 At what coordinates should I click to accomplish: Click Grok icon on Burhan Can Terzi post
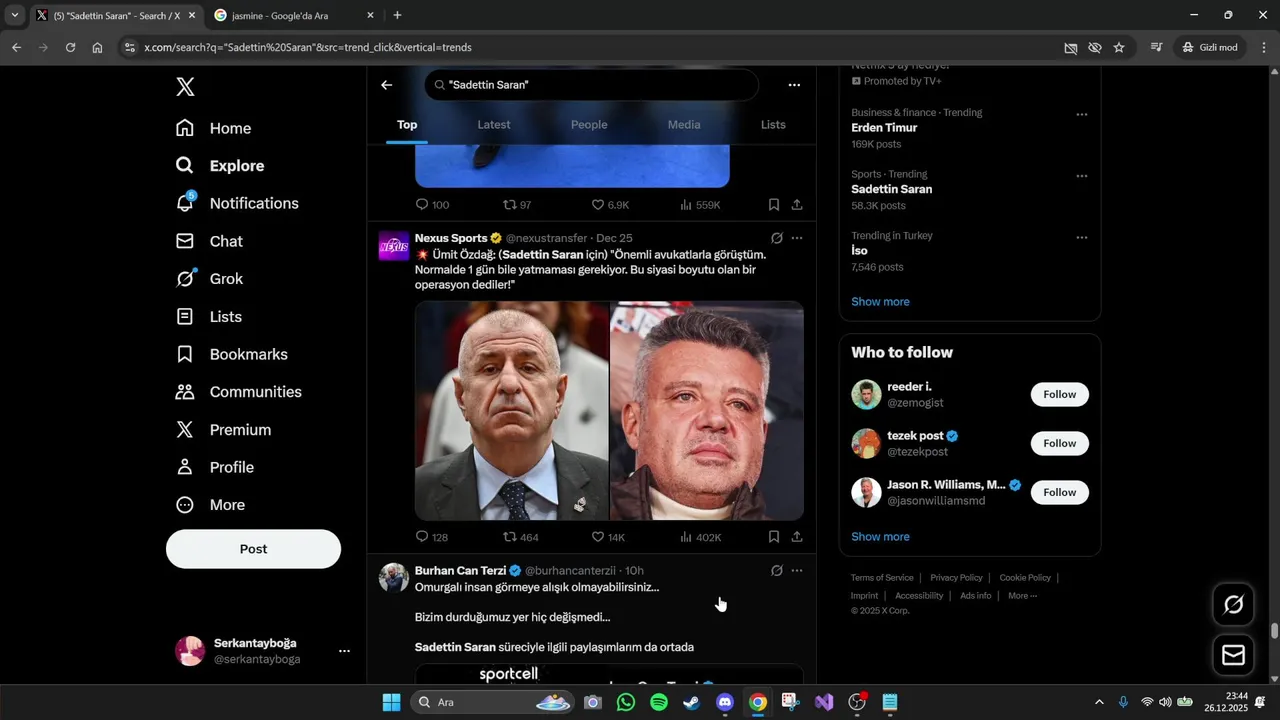[x=777, y=570]
